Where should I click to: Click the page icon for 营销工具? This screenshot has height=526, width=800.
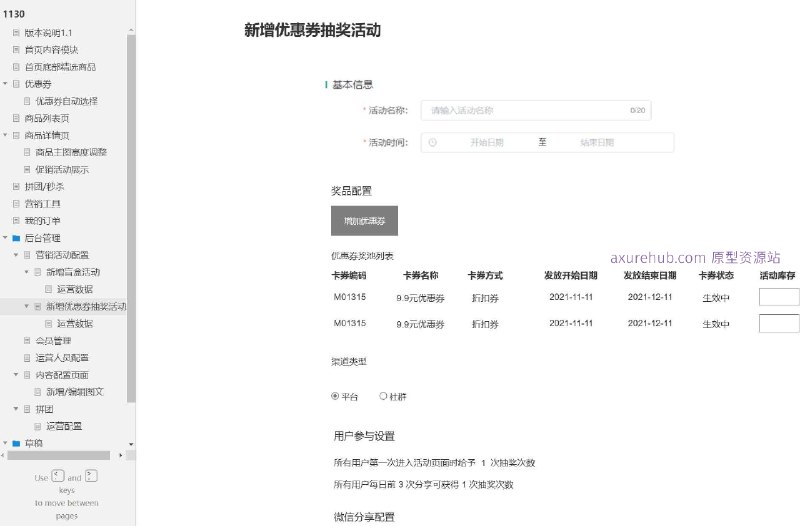(x=16, y=204)
